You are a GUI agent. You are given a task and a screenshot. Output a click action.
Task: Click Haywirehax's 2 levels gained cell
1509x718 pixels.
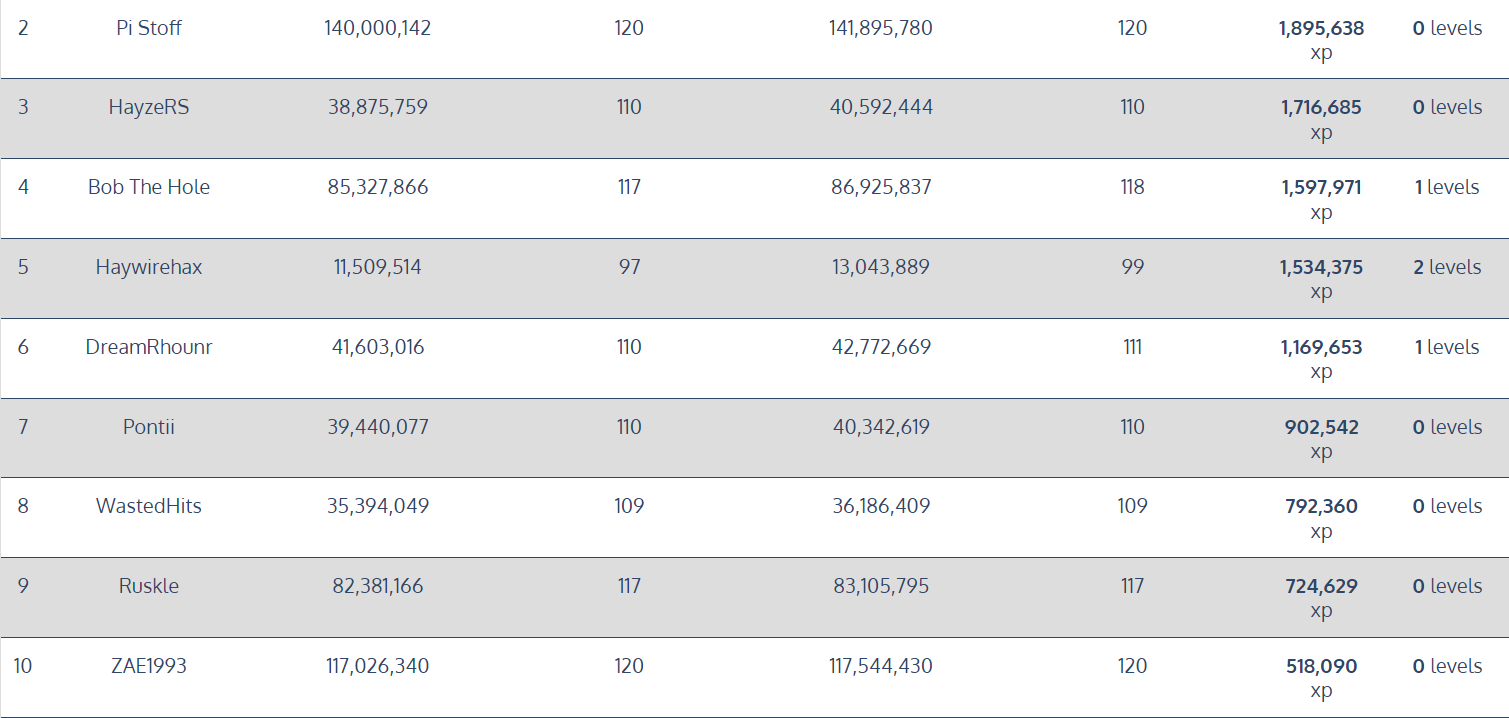pos(1447,267)
